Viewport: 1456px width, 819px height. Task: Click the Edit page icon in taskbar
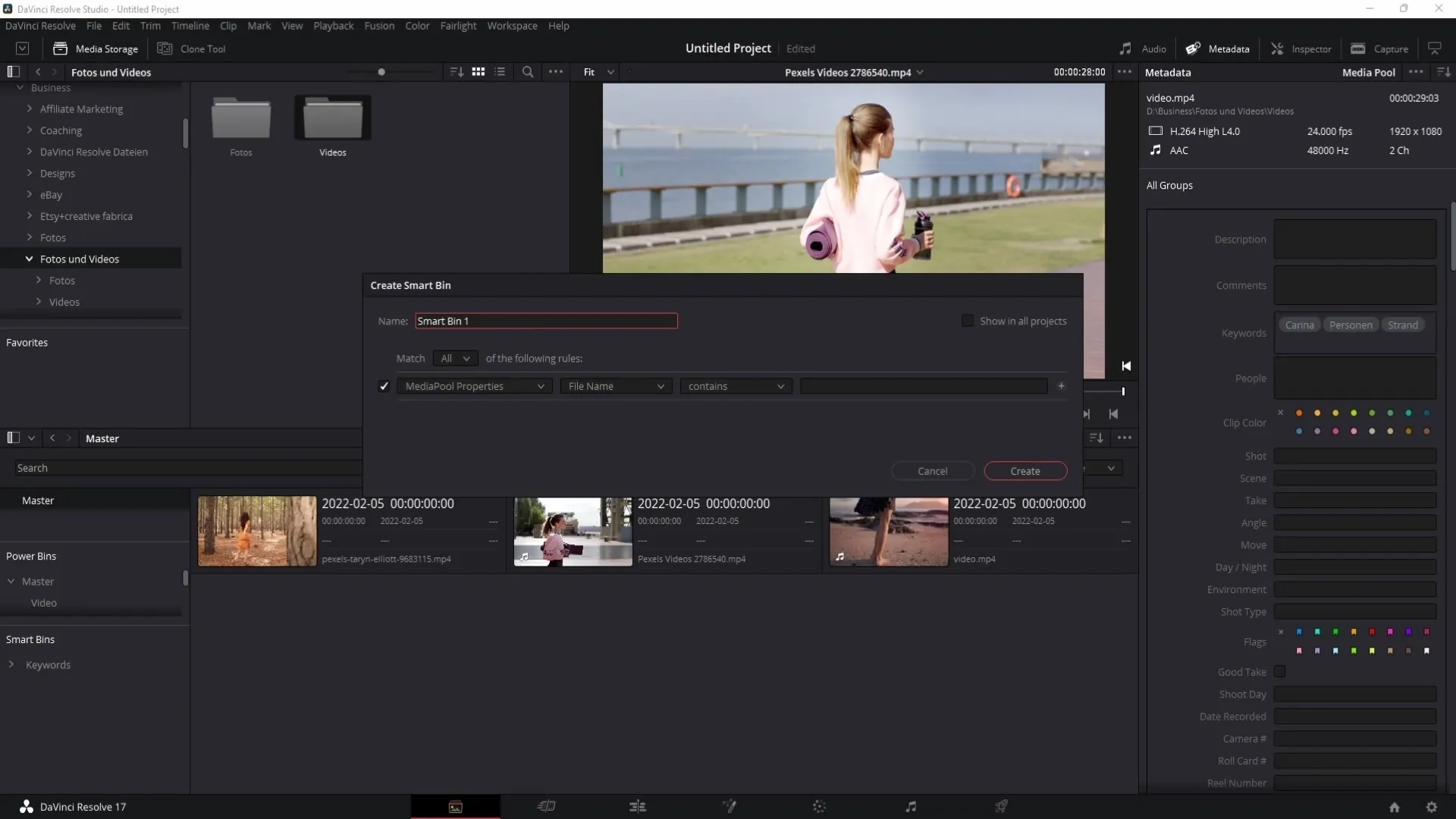637,806
